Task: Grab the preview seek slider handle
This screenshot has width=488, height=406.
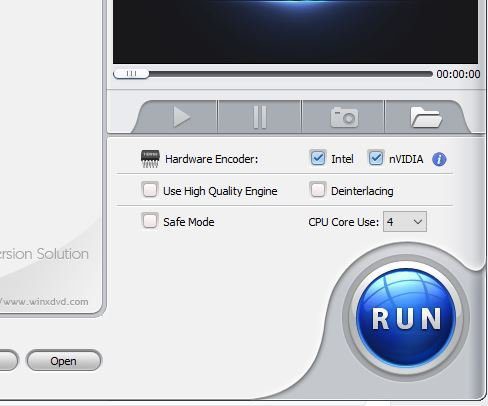Action: pyautogui.click(x=131, y=74)
